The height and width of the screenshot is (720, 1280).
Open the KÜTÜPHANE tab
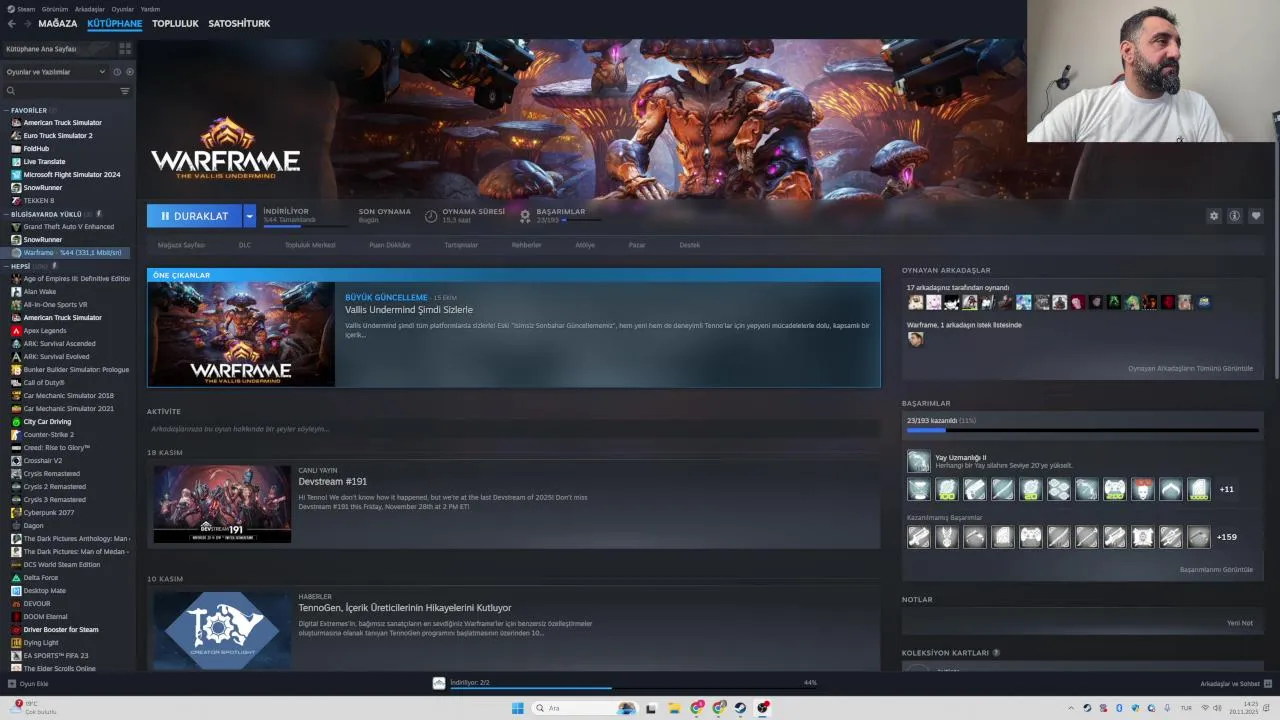[x=114, y=23]
